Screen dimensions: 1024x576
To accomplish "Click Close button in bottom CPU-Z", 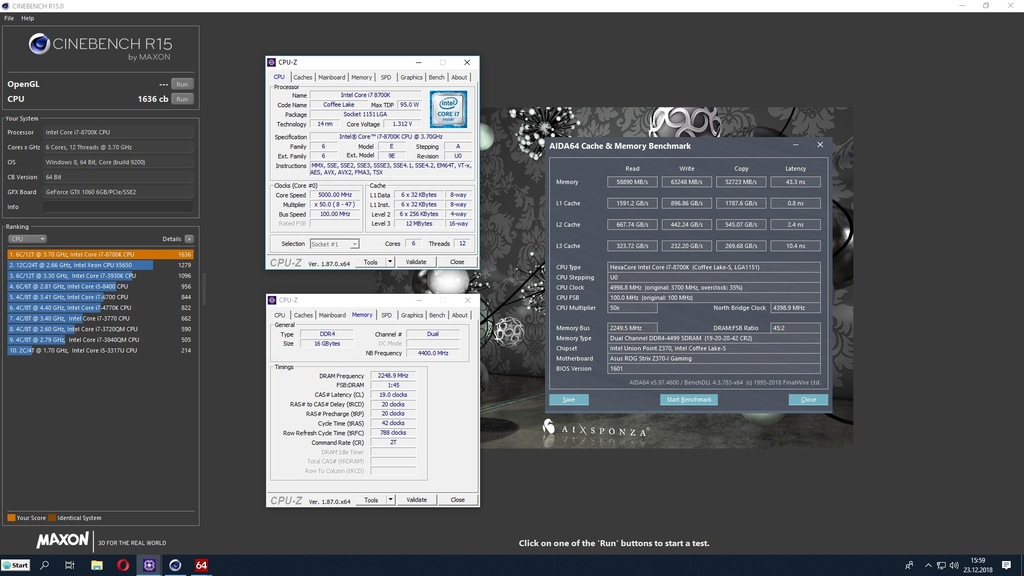I will tap(458, 500).
